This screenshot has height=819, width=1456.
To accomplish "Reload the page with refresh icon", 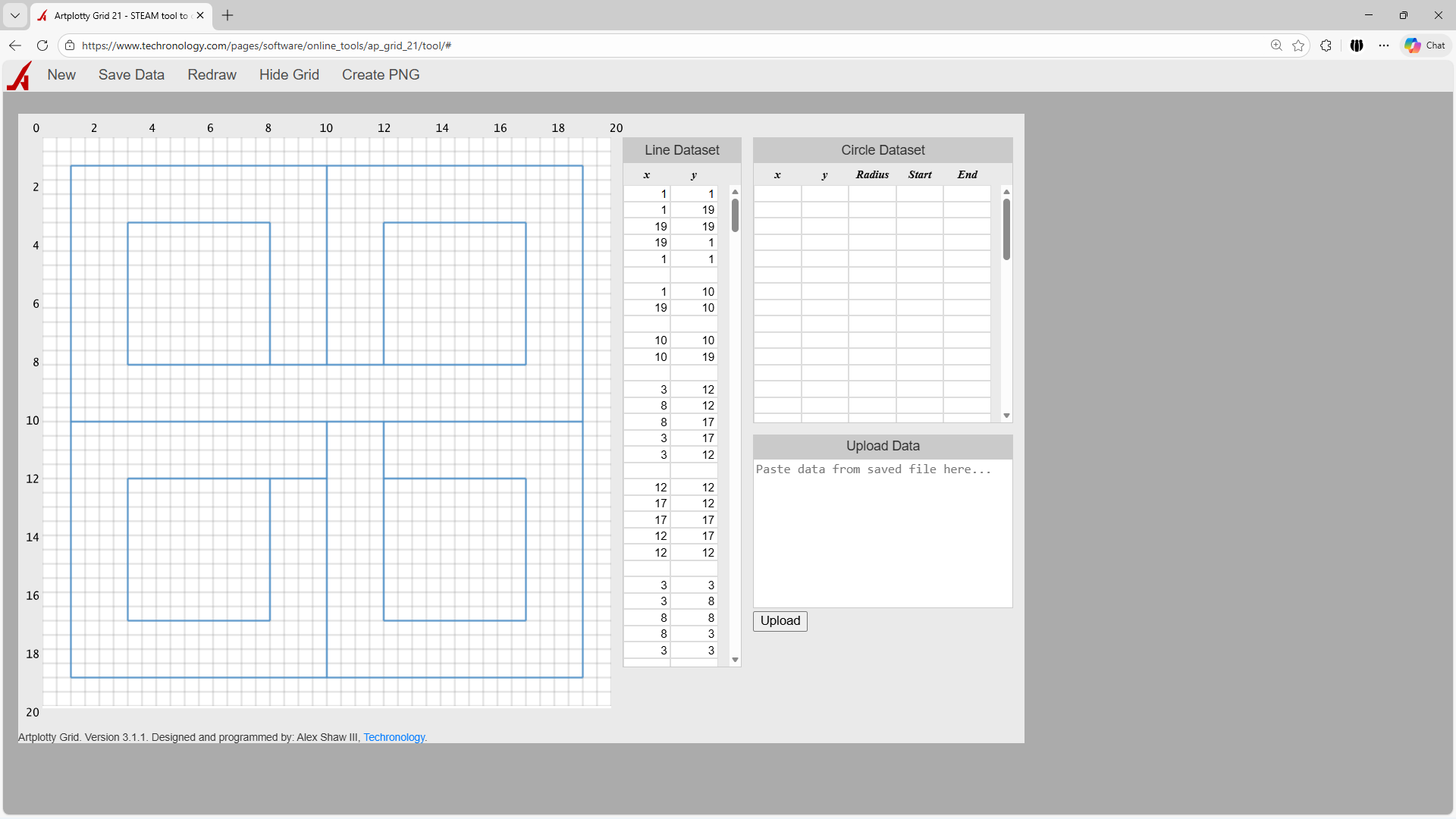I will point(42,45).
